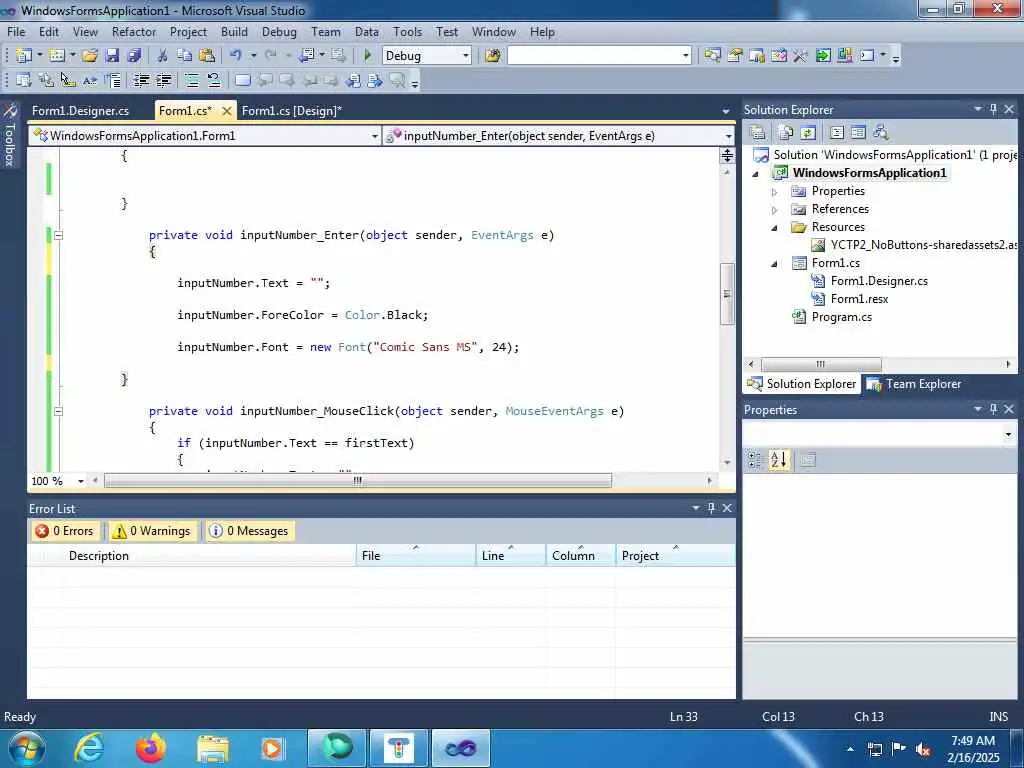Open the Build menu

[x=234, y=31]
